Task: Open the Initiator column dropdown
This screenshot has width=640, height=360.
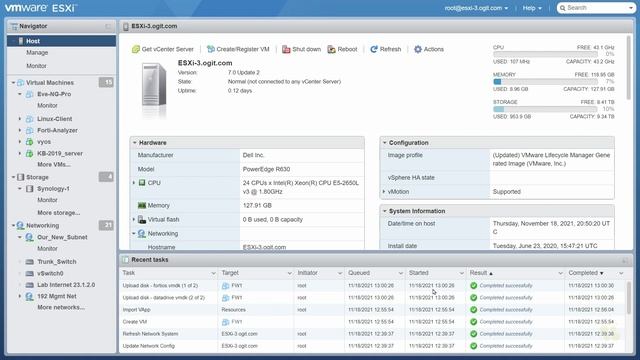Action: click(x=340, y=273)
